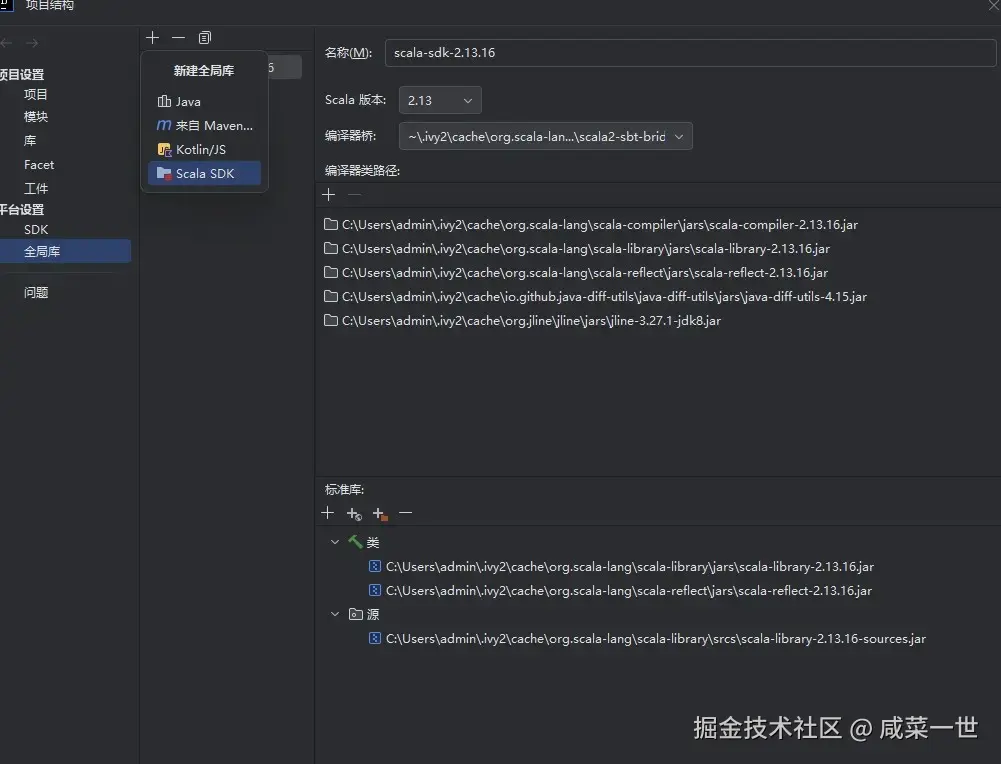Select java-diff-utils-4.15.jar path row
The image size is (1001, 764).
[605, 296]
